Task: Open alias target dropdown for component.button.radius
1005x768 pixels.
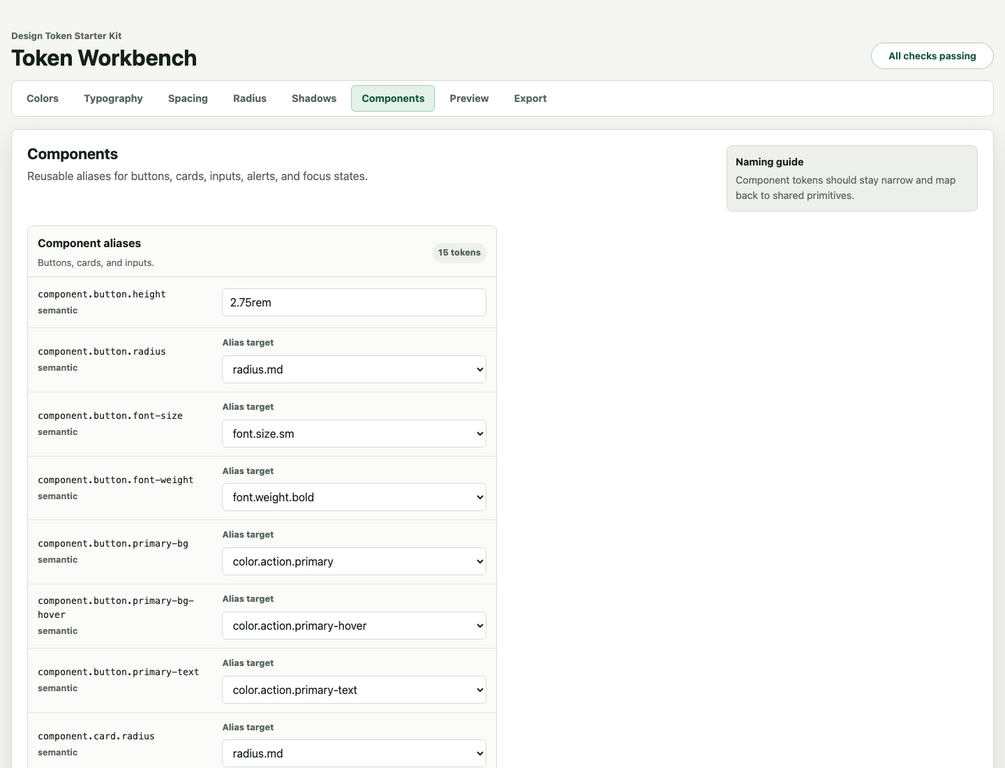Action: click(x=354, y=369)
